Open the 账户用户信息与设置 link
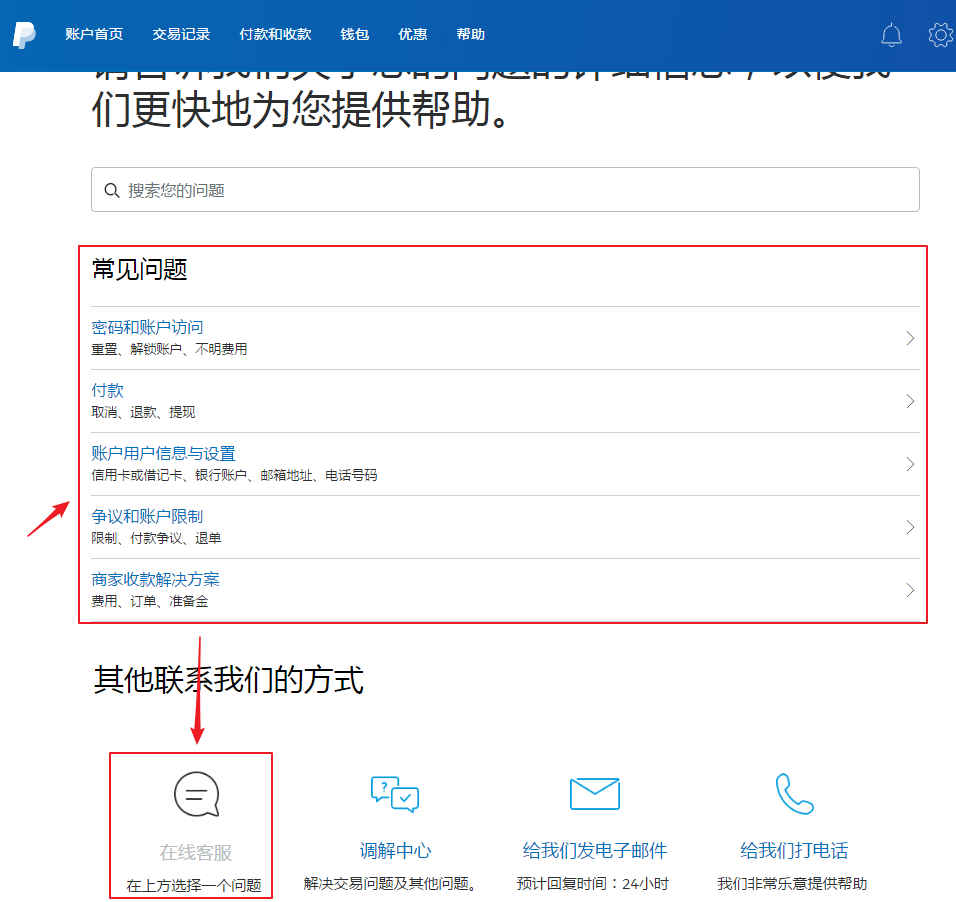The image size is (956, 902). [163, 454]
